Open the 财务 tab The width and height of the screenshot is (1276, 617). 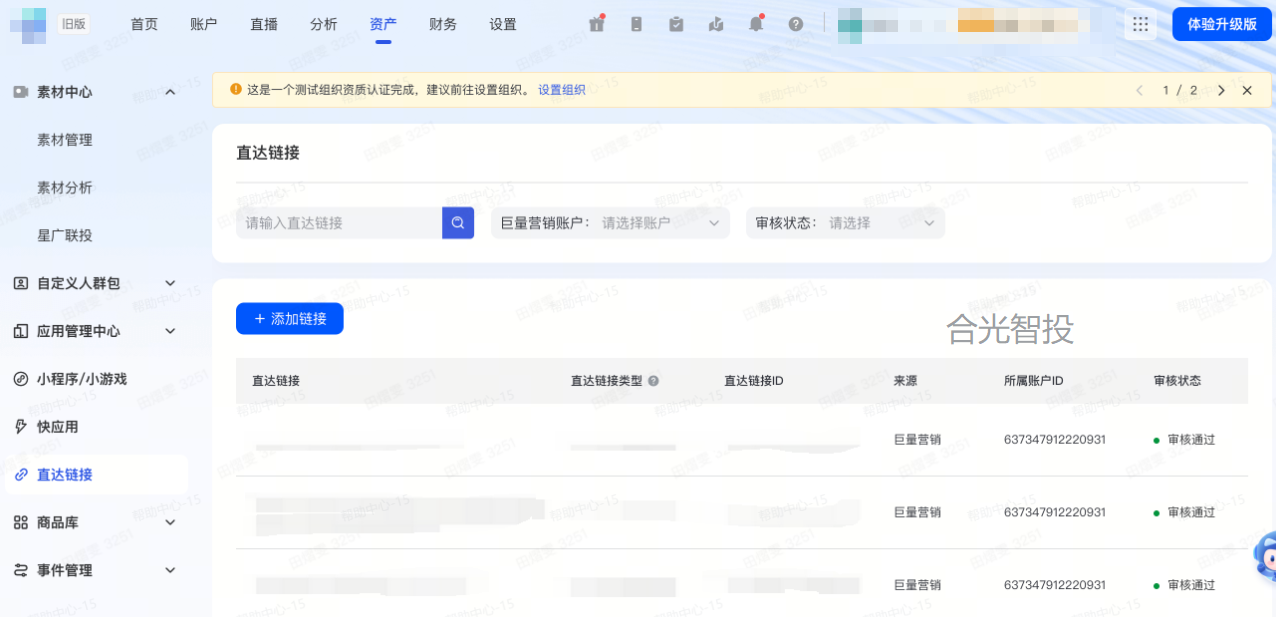click(x=443, y=24)
